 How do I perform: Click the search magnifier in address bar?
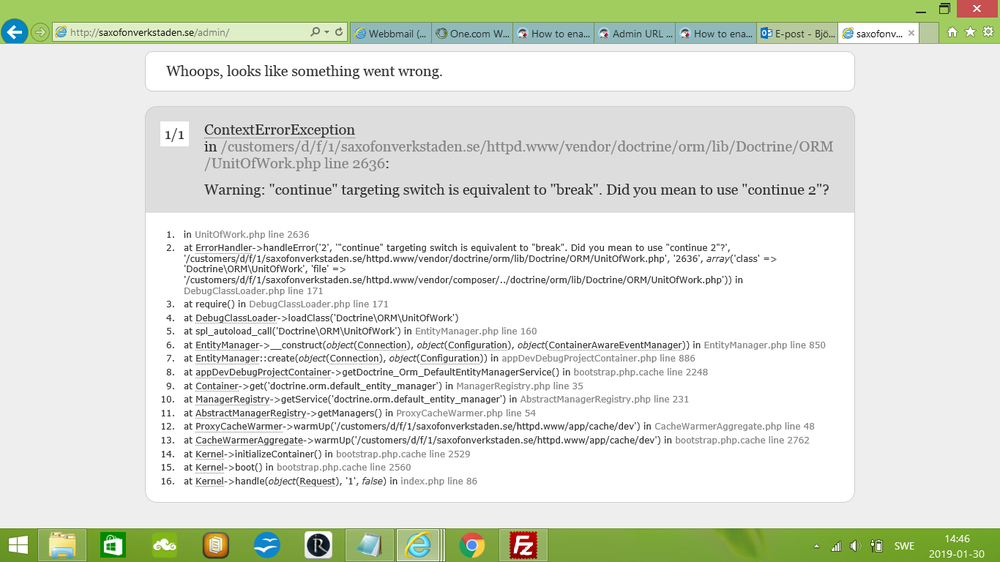pyautogui.click(x=314, y=32)
